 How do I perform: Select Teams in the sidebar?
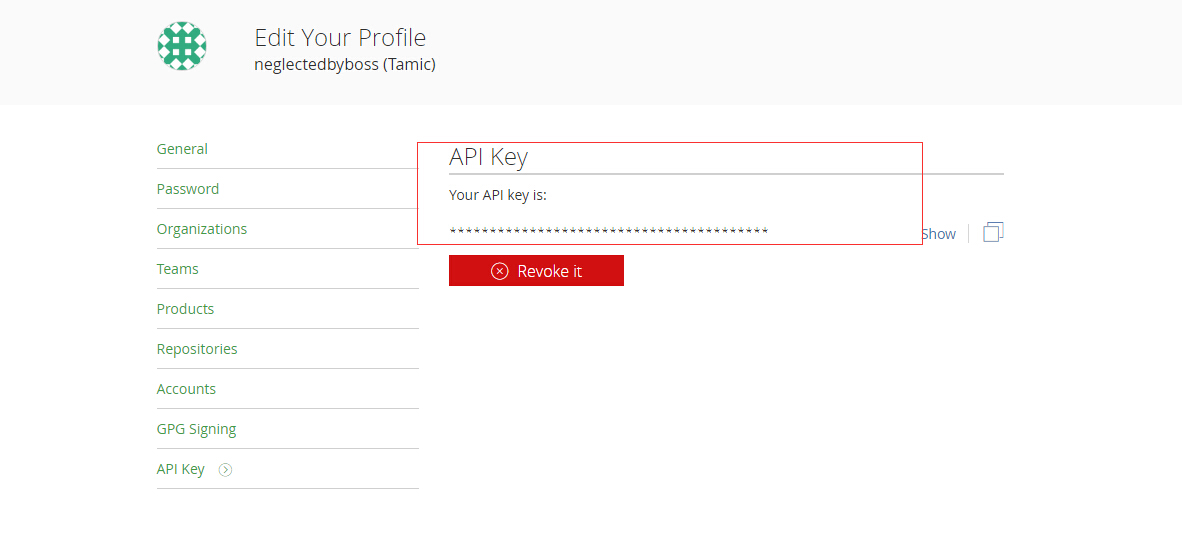pos(178,269)
